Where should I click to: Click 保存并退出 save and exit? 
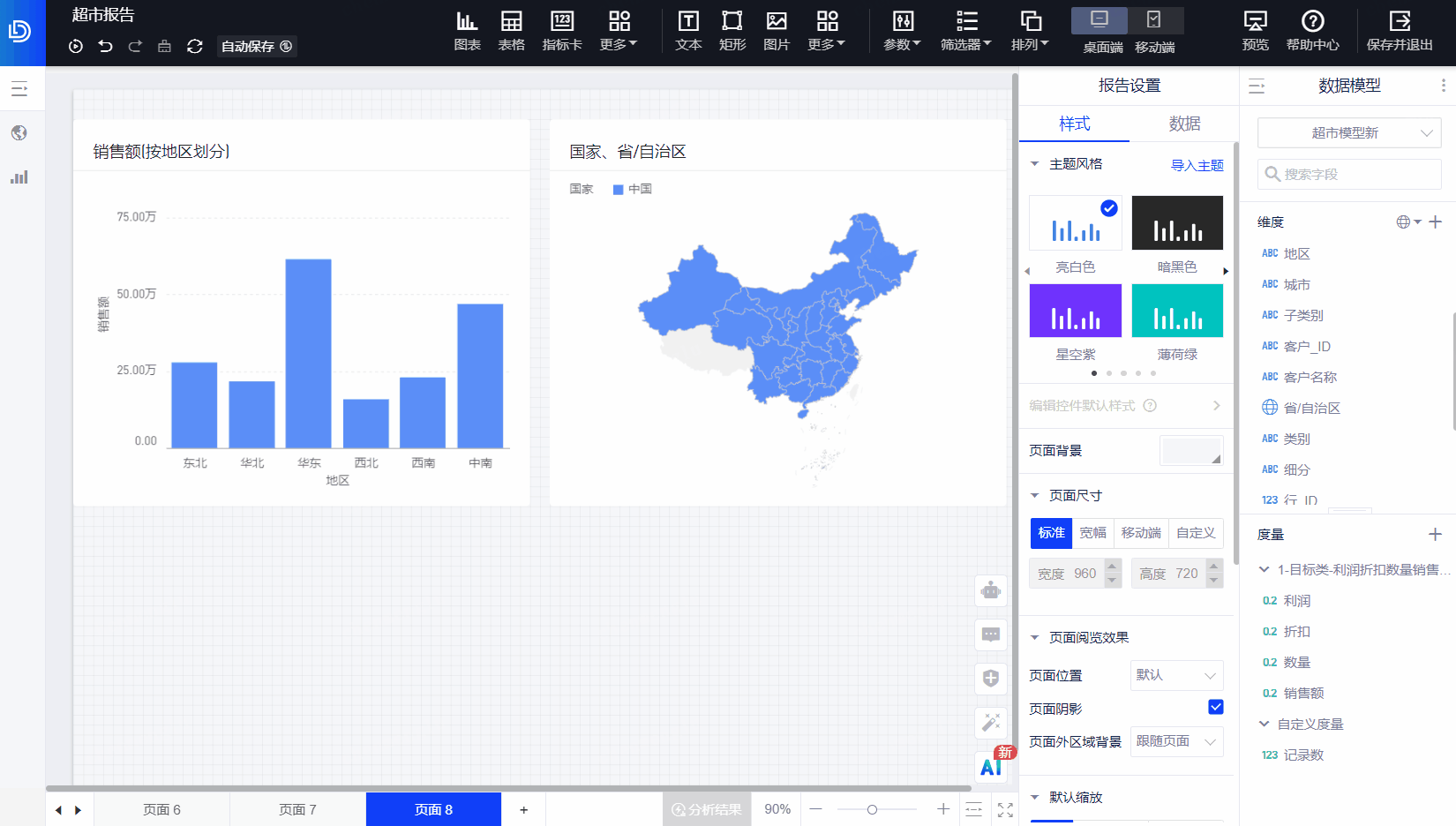click(1400, 30)
